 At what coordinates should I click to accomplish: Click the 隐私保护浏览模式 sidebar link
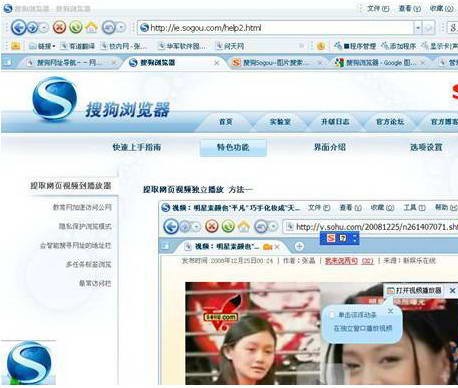[85, 226]
